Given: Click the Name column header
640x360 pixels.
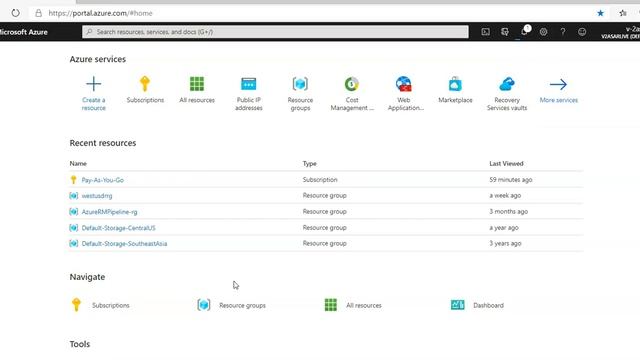Looking at the screenshot, I should point(78,164).
